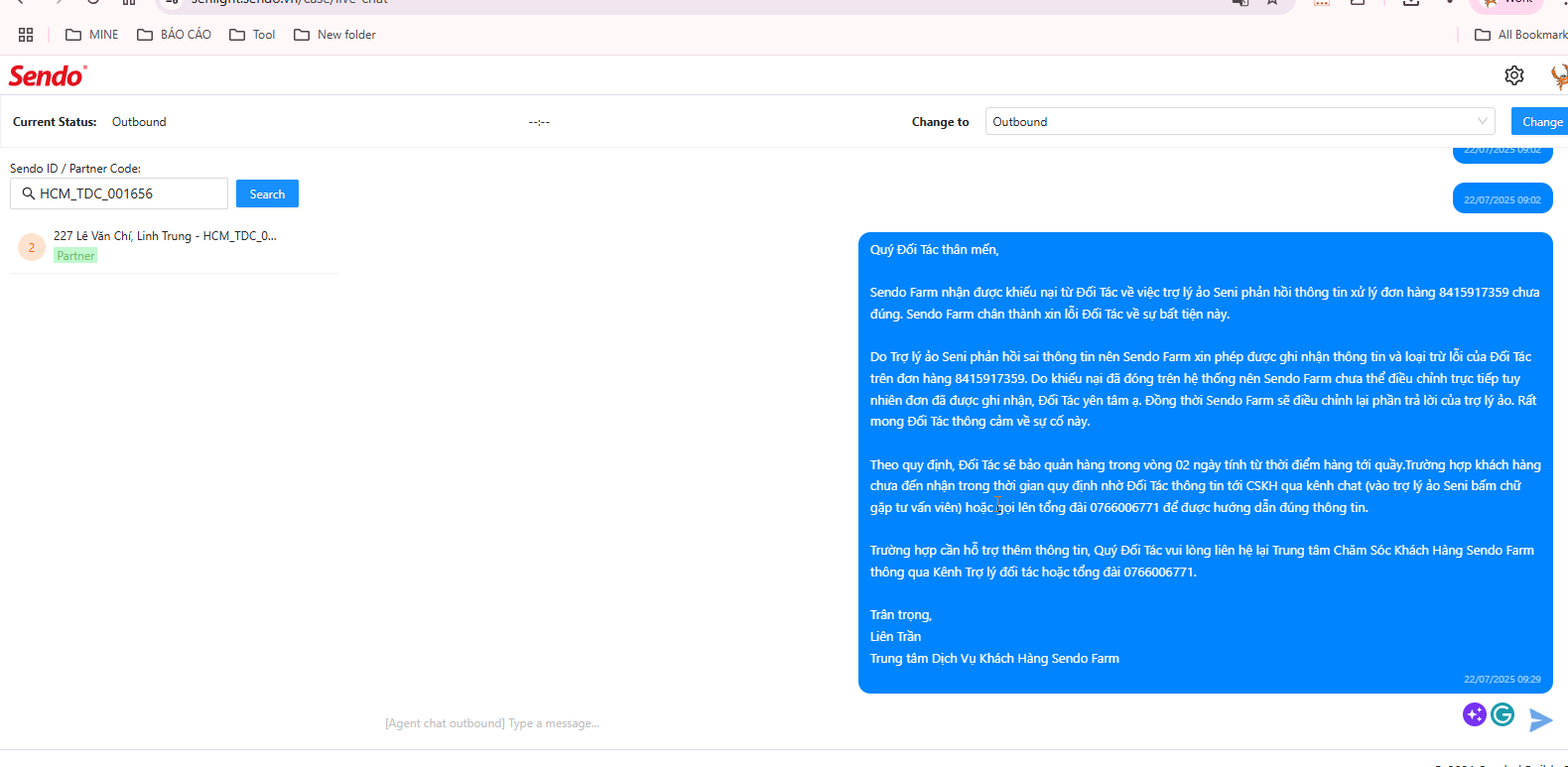Click the Grammarly icon in message box
Screen dimensions: 1568x767
pyautogui.click(x=1503, y=714)
